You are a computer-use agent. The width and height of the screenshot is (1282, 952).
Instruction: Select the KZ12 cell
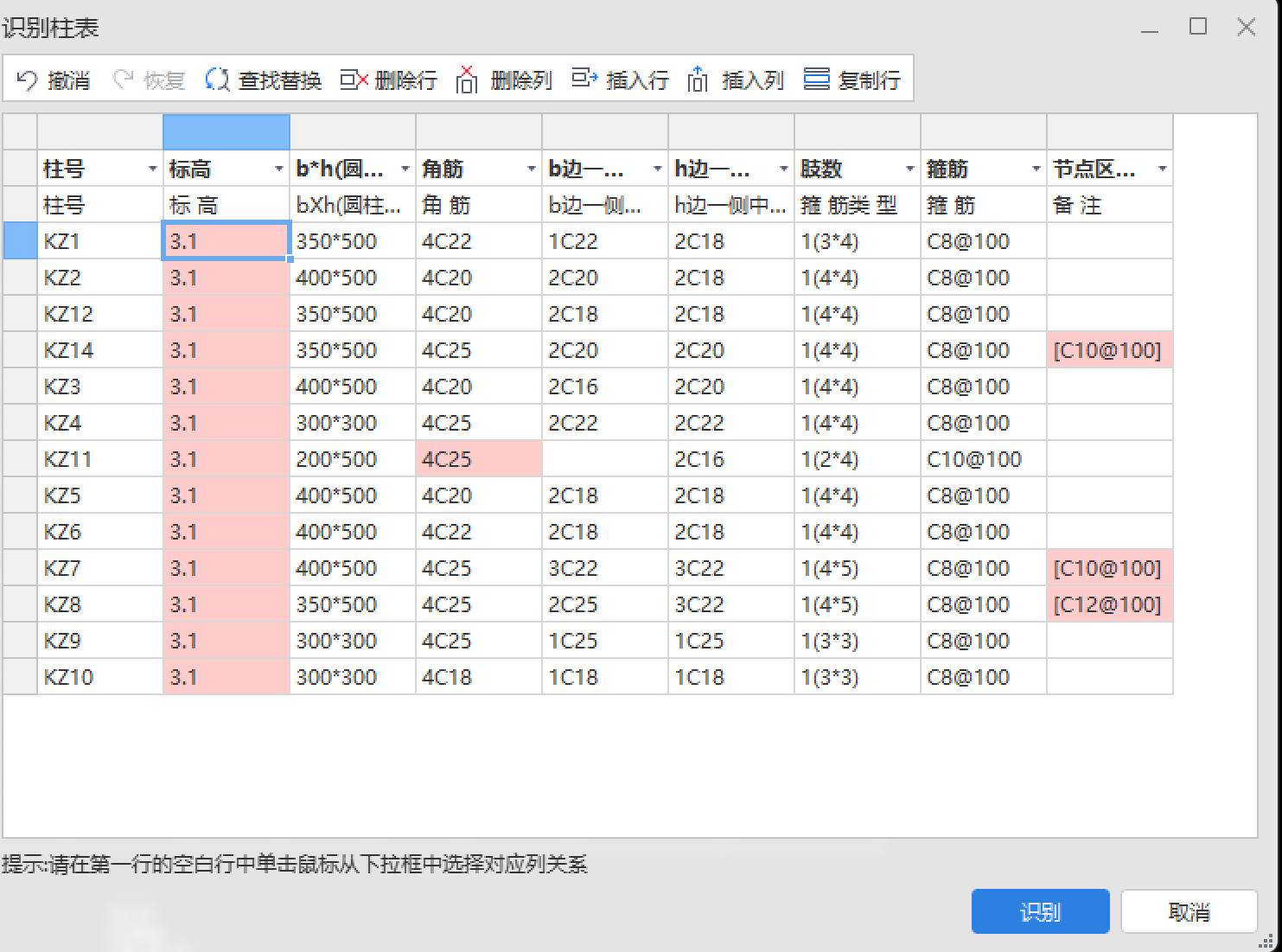pos(100,314)
